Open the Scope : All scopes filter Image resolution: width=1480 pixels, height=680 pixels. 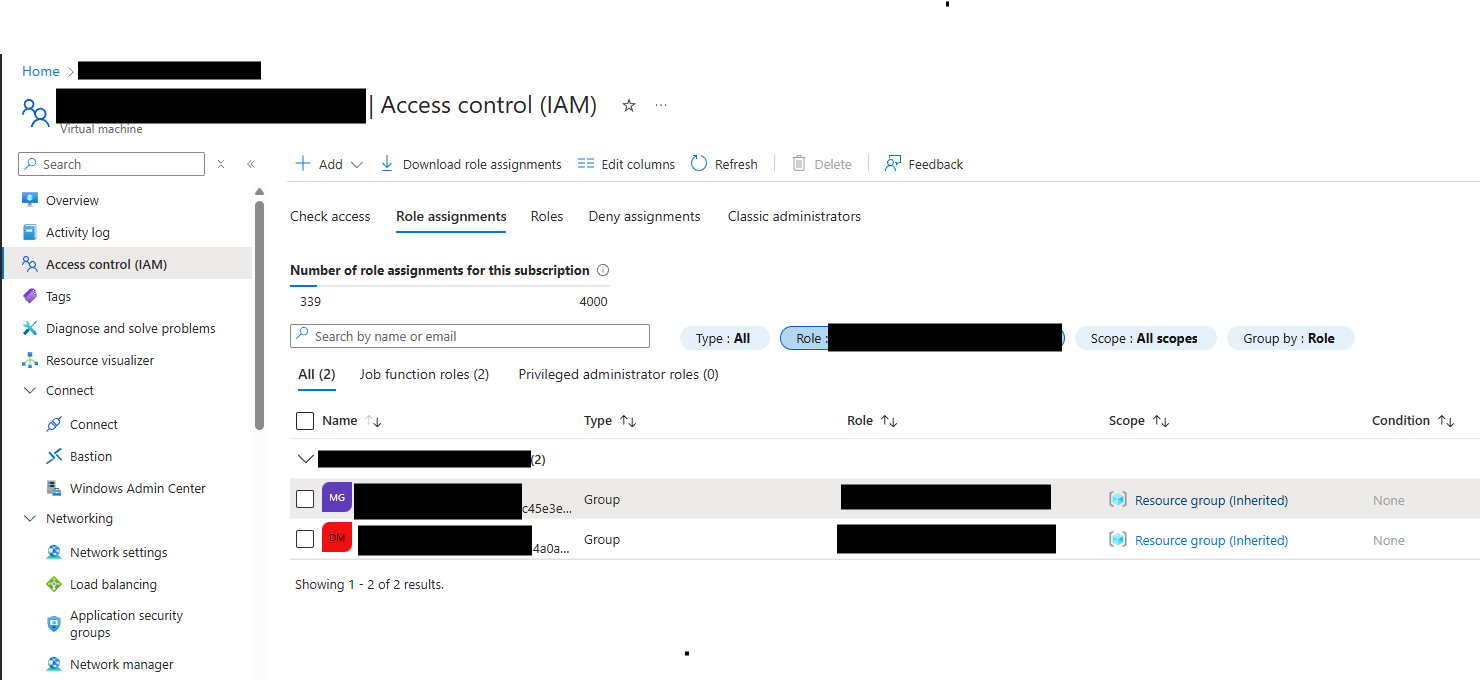1145,338
